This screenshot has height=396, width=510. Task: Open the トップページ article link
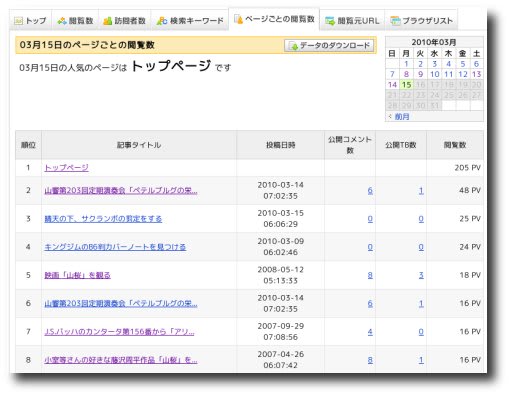(67, 168)
